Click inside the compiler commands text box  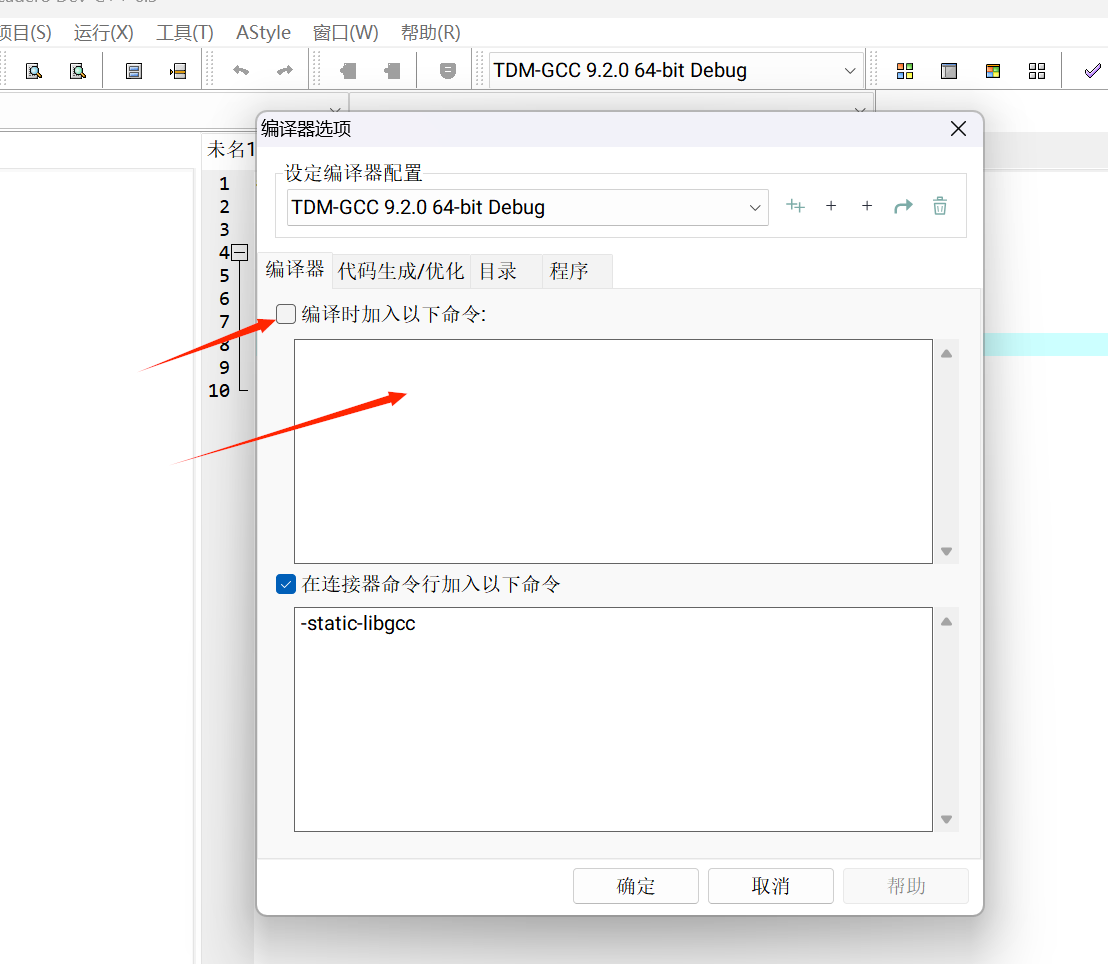tap(613, 451)
